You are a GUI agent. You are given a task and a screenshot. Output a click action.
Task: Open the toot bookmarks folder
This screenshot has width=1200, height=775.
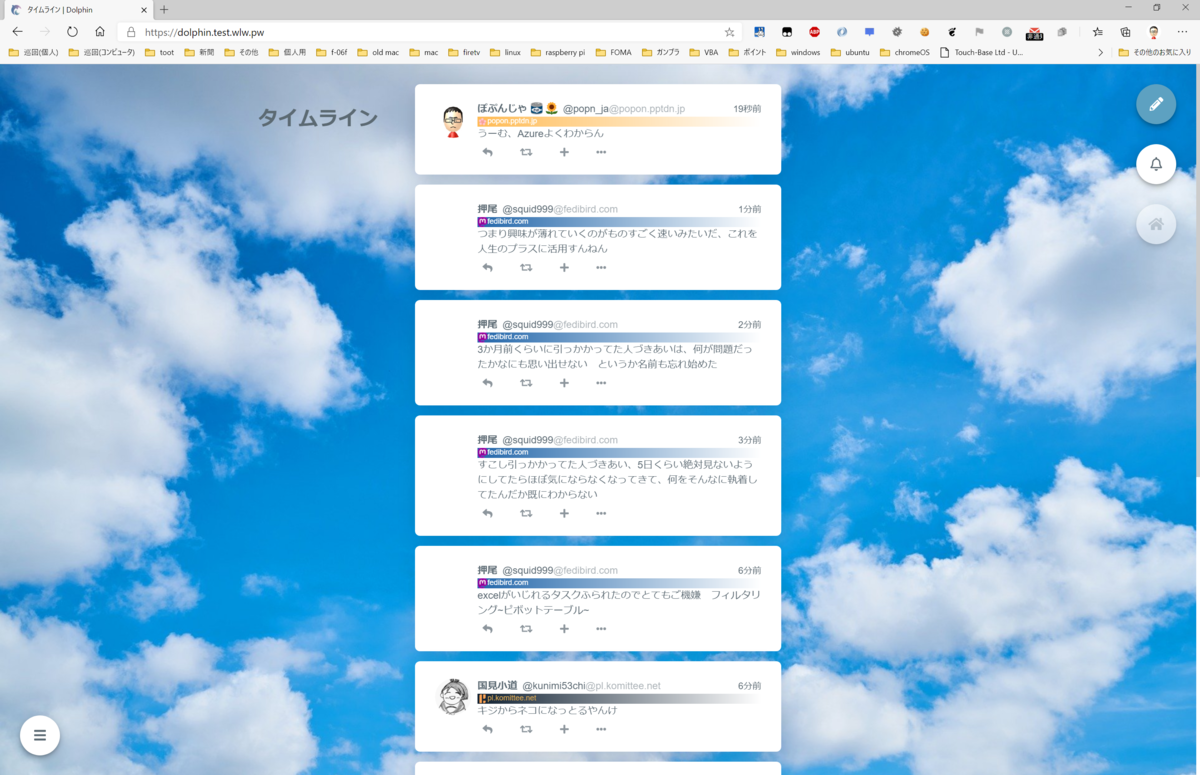tap(159, 52)
